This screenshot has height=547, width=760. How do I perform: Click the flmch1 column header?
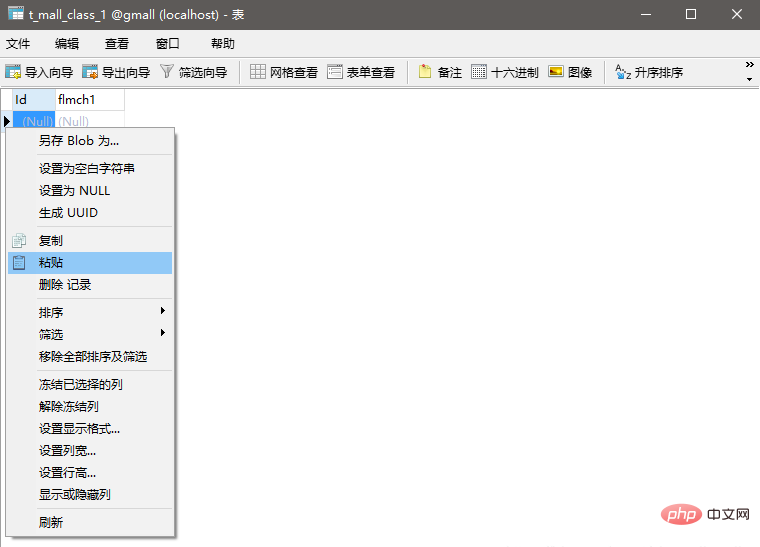point(90,100)
